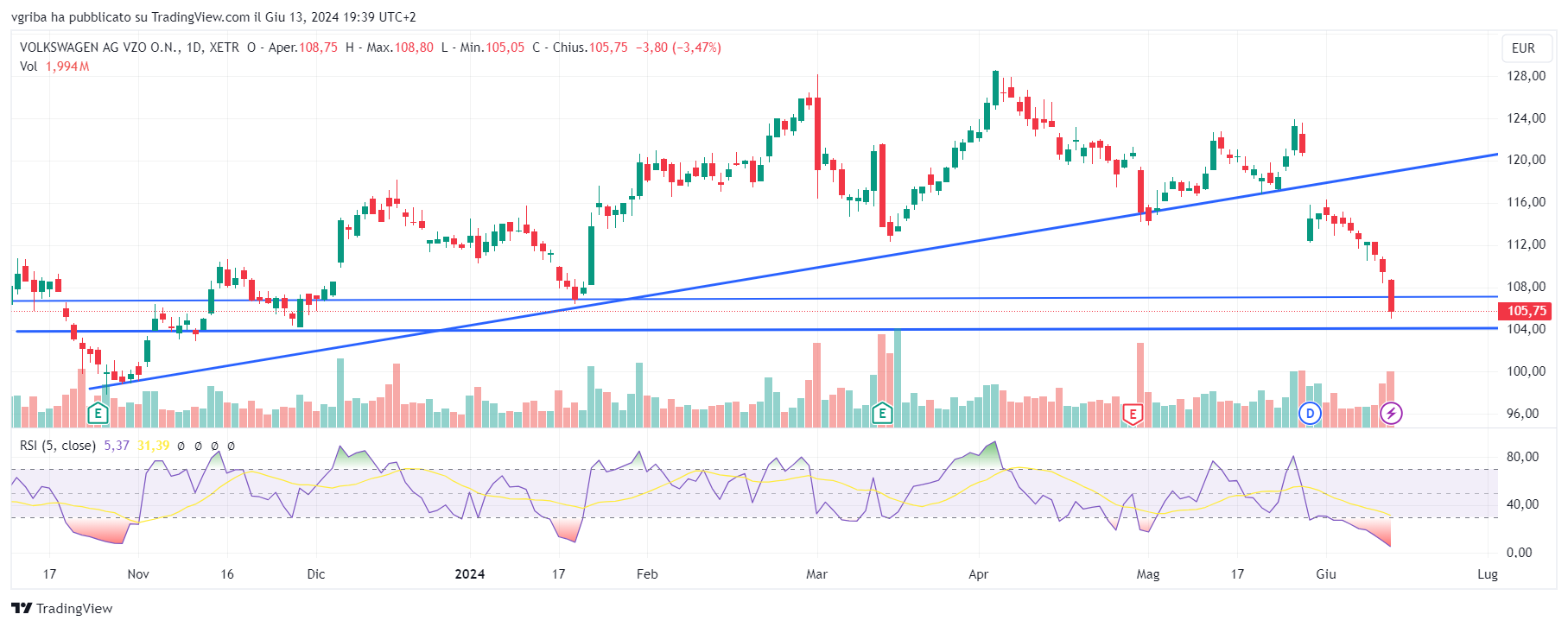This screenshot has height=627, width=1568.
Task: Click the 80,00 RSI axis label
Action: (1522, 457)
